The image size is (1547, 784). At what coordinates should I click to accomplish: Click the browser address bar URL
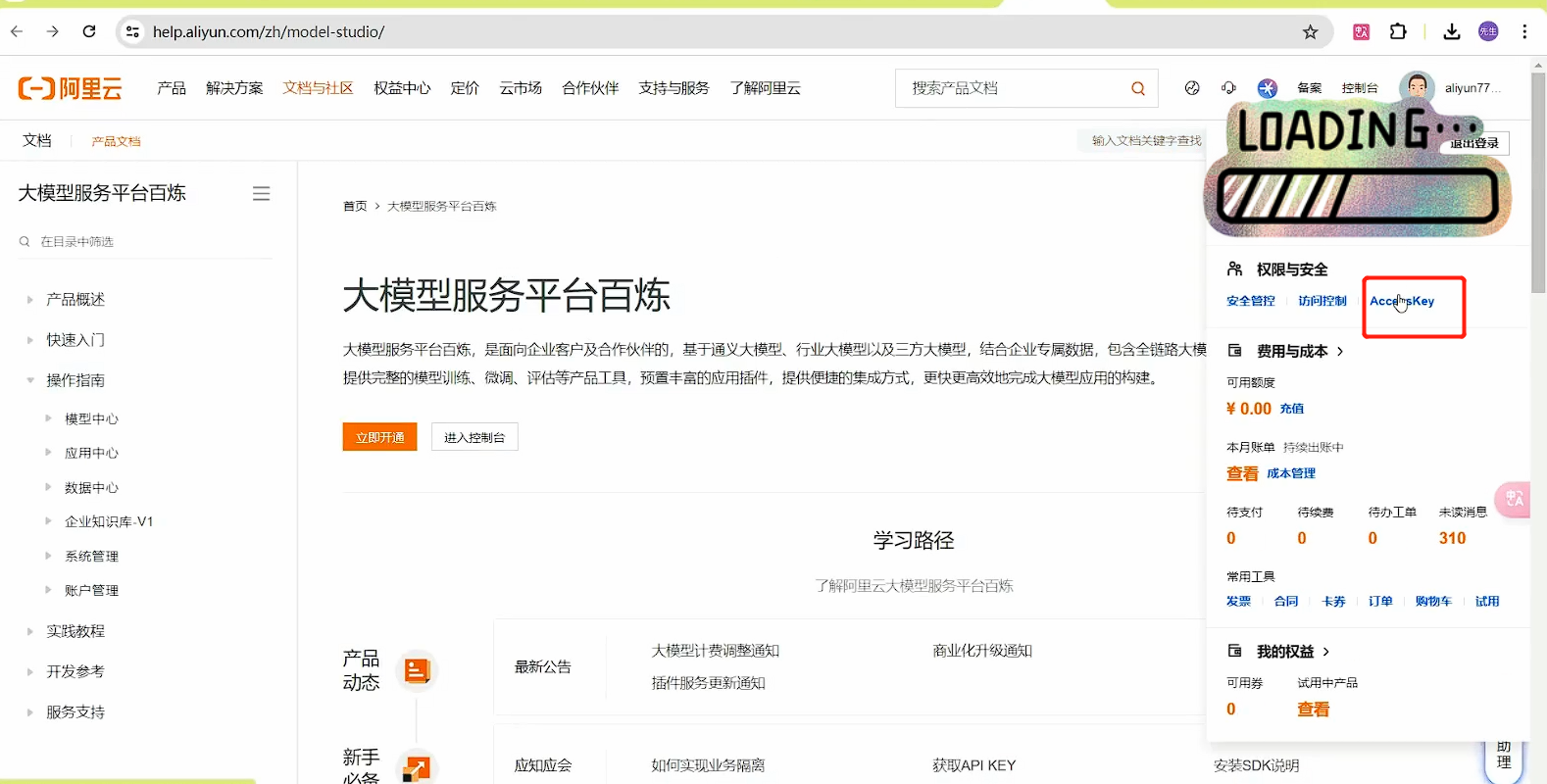[x=269, y=32]
